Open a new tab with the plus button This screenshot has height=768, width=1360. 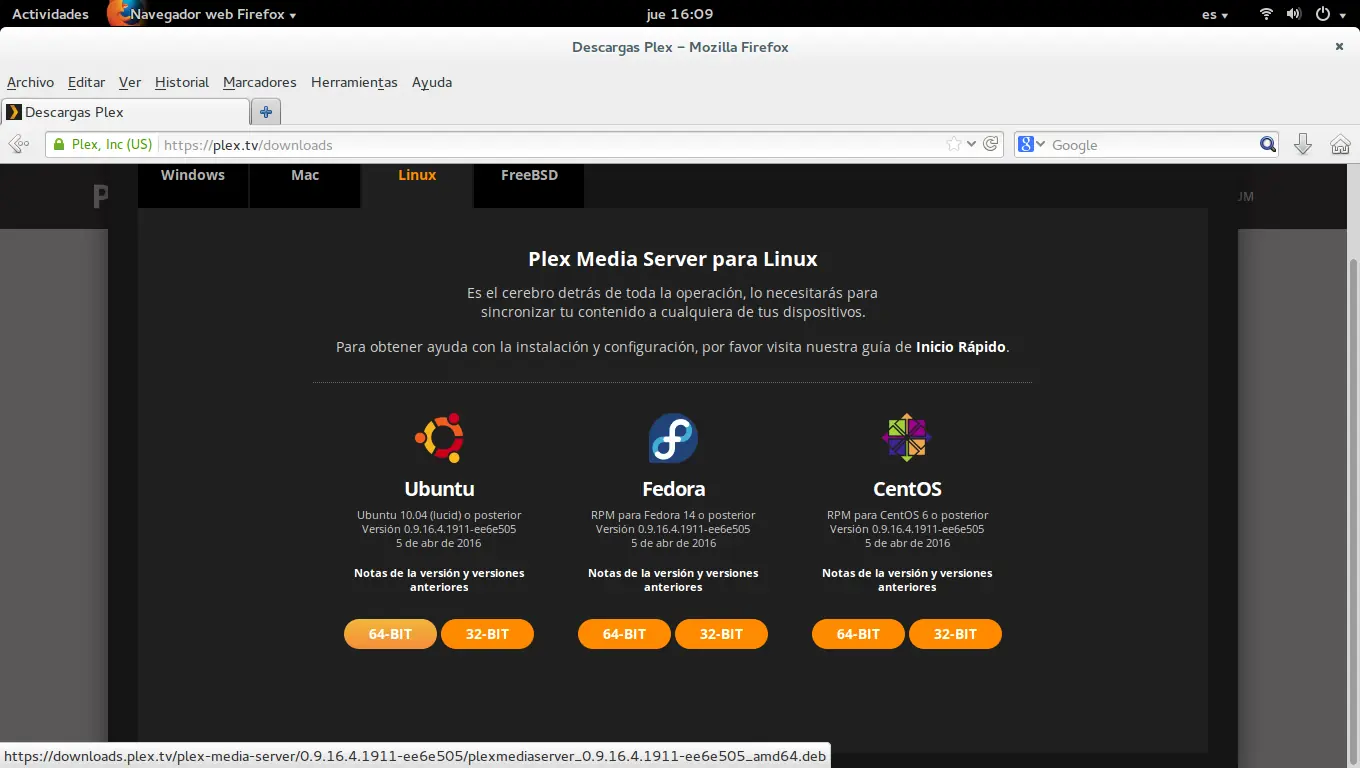click(266, 112)
